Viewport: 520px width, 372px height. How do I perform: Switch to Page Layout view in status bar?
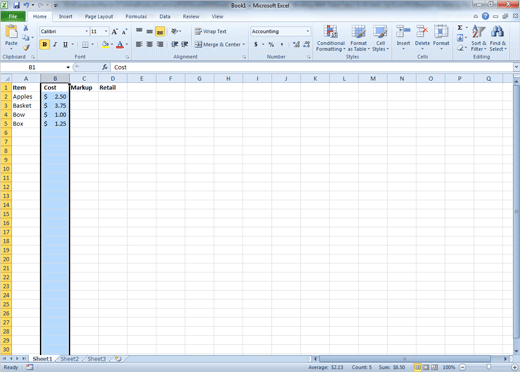[426, 367]
